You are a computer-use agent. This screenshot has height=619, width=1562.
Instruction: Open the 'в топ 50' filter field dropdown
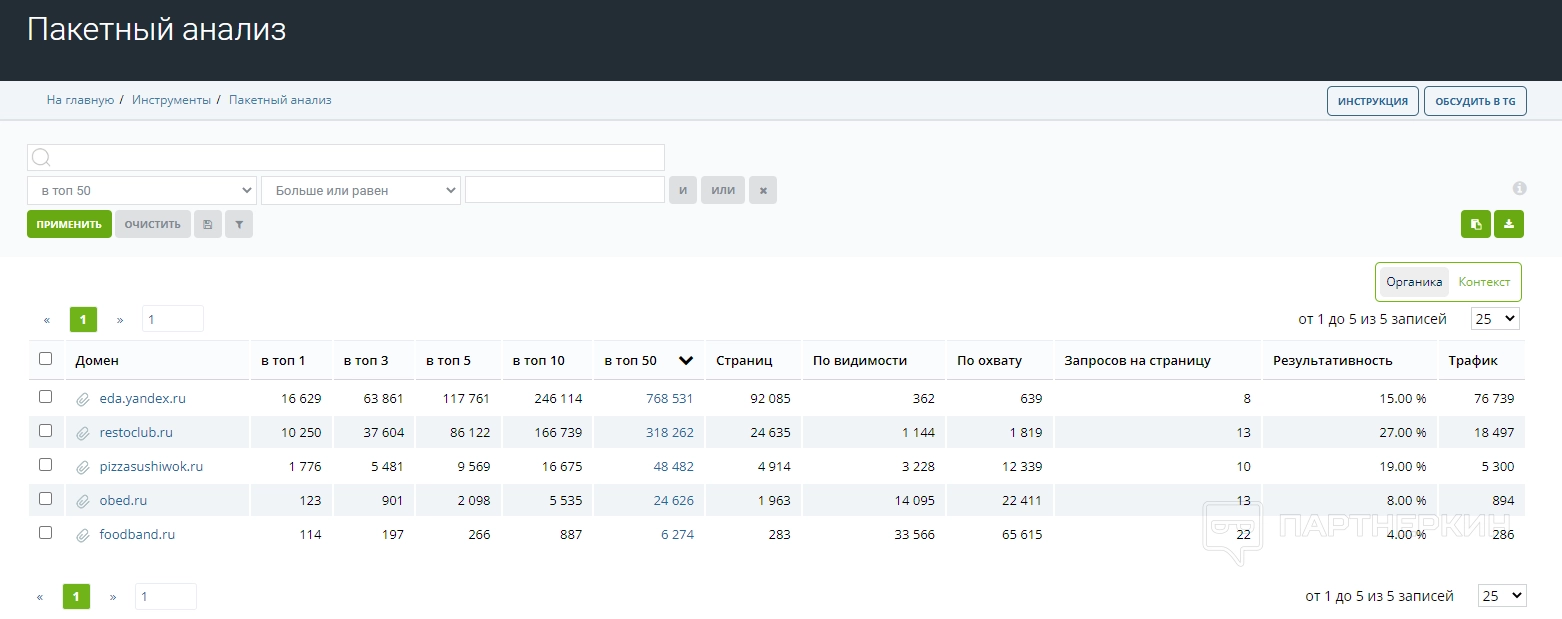(x=142, y=190)
